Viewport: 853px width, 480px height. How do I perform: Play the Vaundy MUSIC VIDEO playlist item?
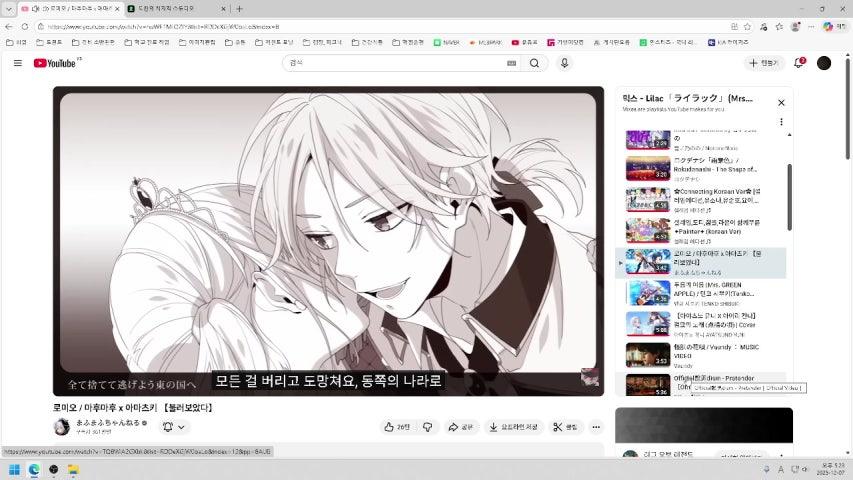(648, 355)
